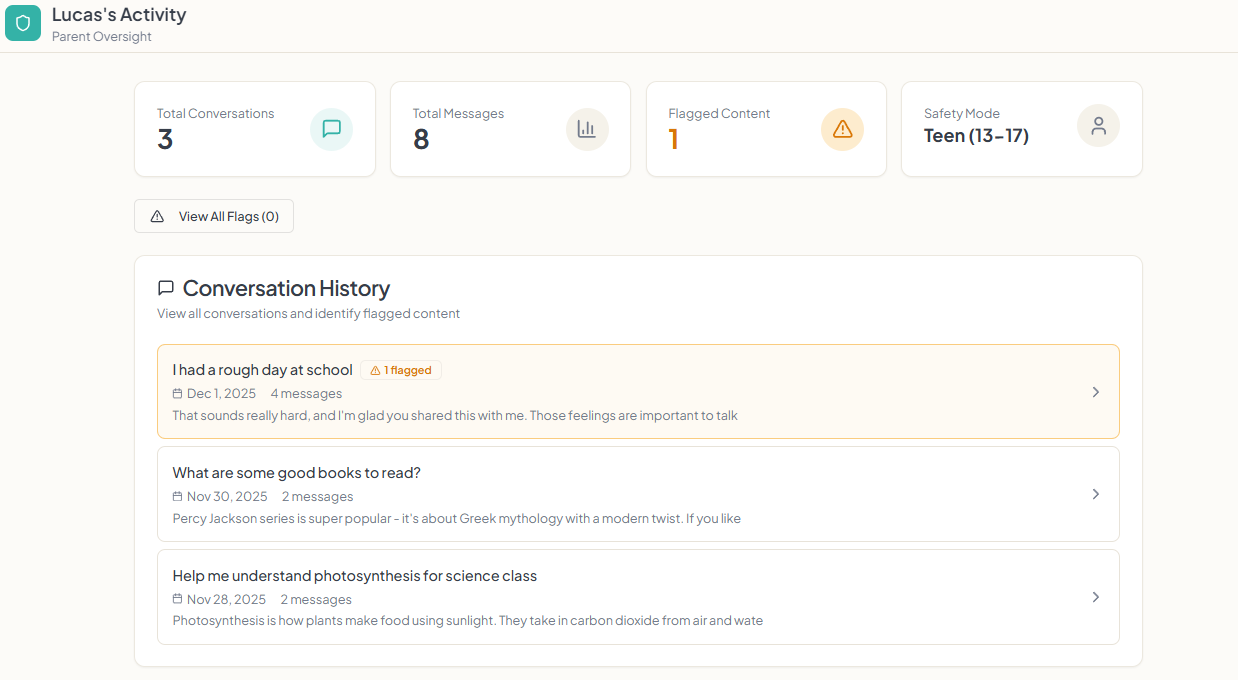The image size is (1238, 680).
Task: Click the calendar icon next to Nov 30, 2025
Action: (x=178, y=497)
